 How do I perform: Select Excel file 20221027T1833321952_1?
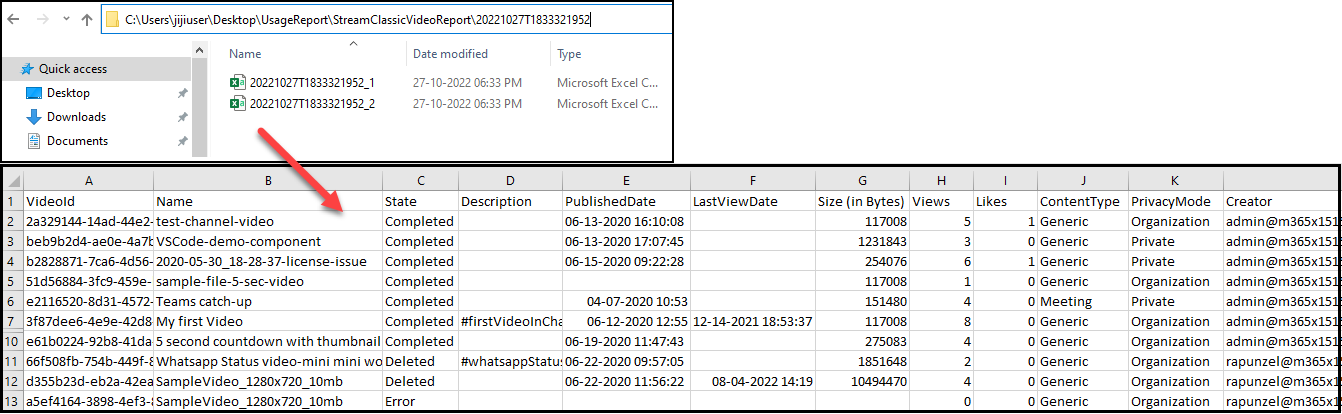tap(311, 83)
